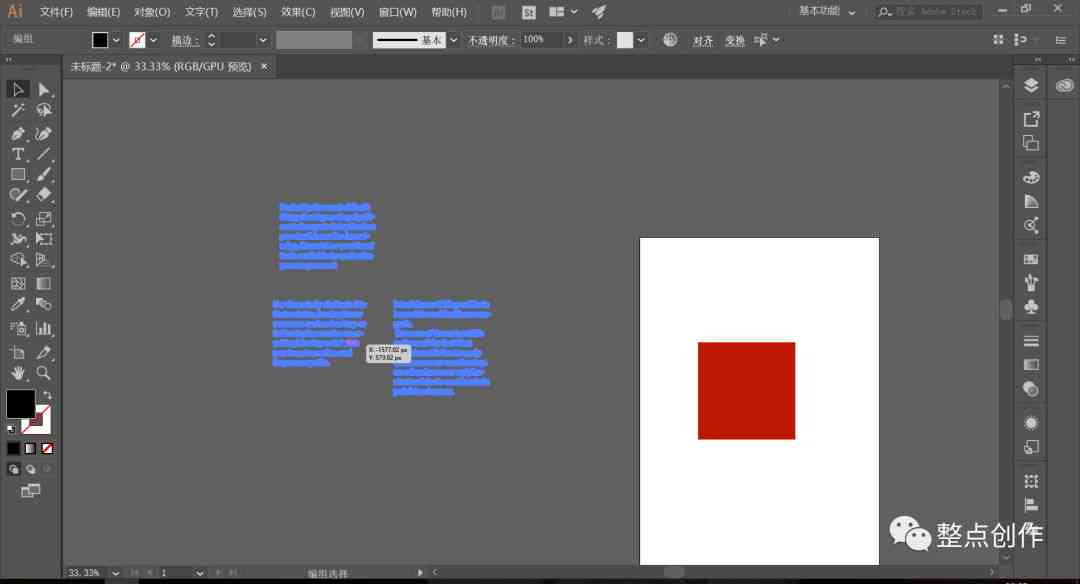
Task: Activate the Rotate tool
Action: pyautogui.click(x=18, y=219)
